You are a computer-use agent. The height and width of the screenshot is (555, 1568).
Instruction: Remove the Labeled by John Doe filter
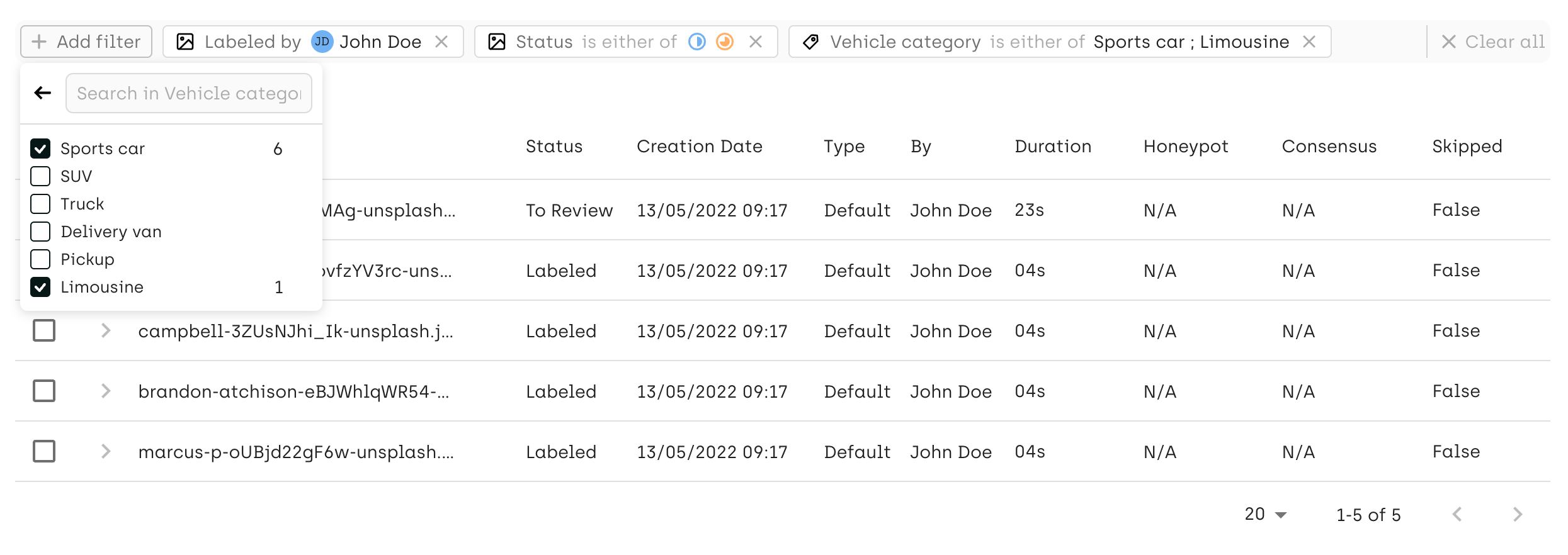pos(441,42)
